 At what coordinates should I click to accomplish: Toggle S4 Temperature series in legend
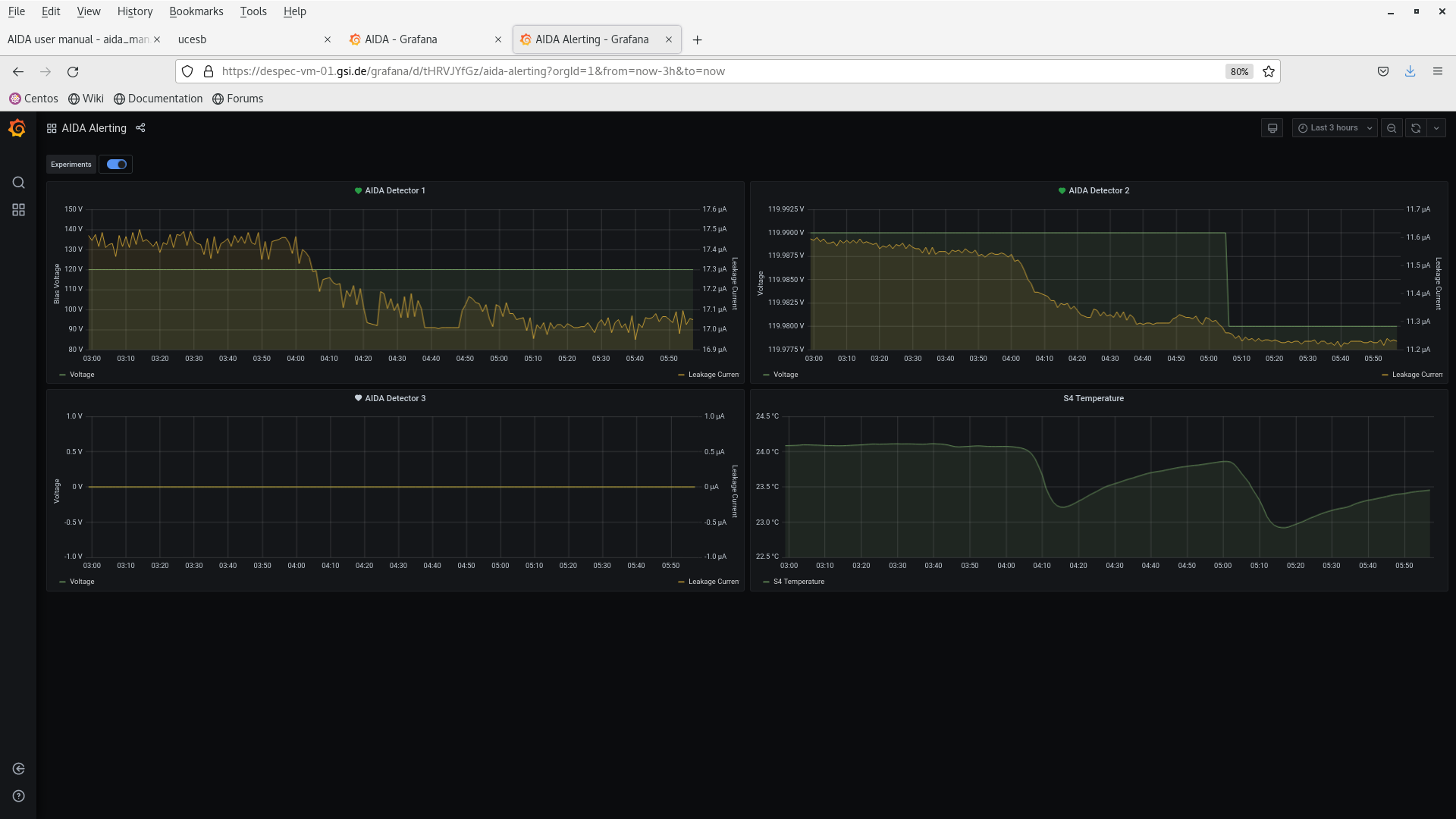click(x=799, y=582)
